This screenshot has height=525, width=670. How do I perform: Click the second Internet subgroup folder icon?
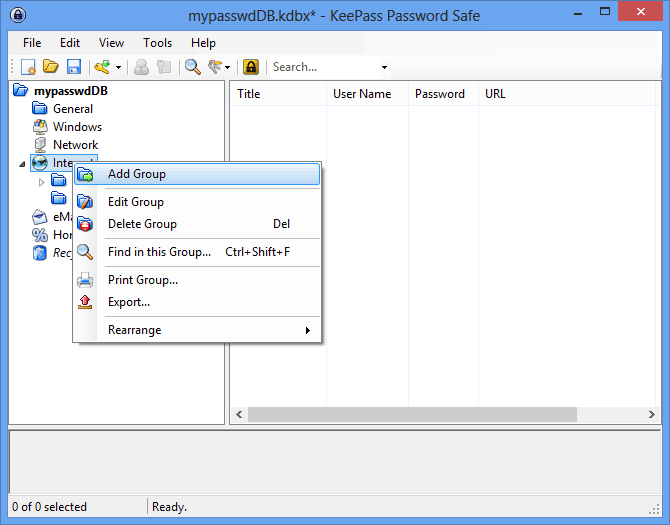[x=59, y=198]
